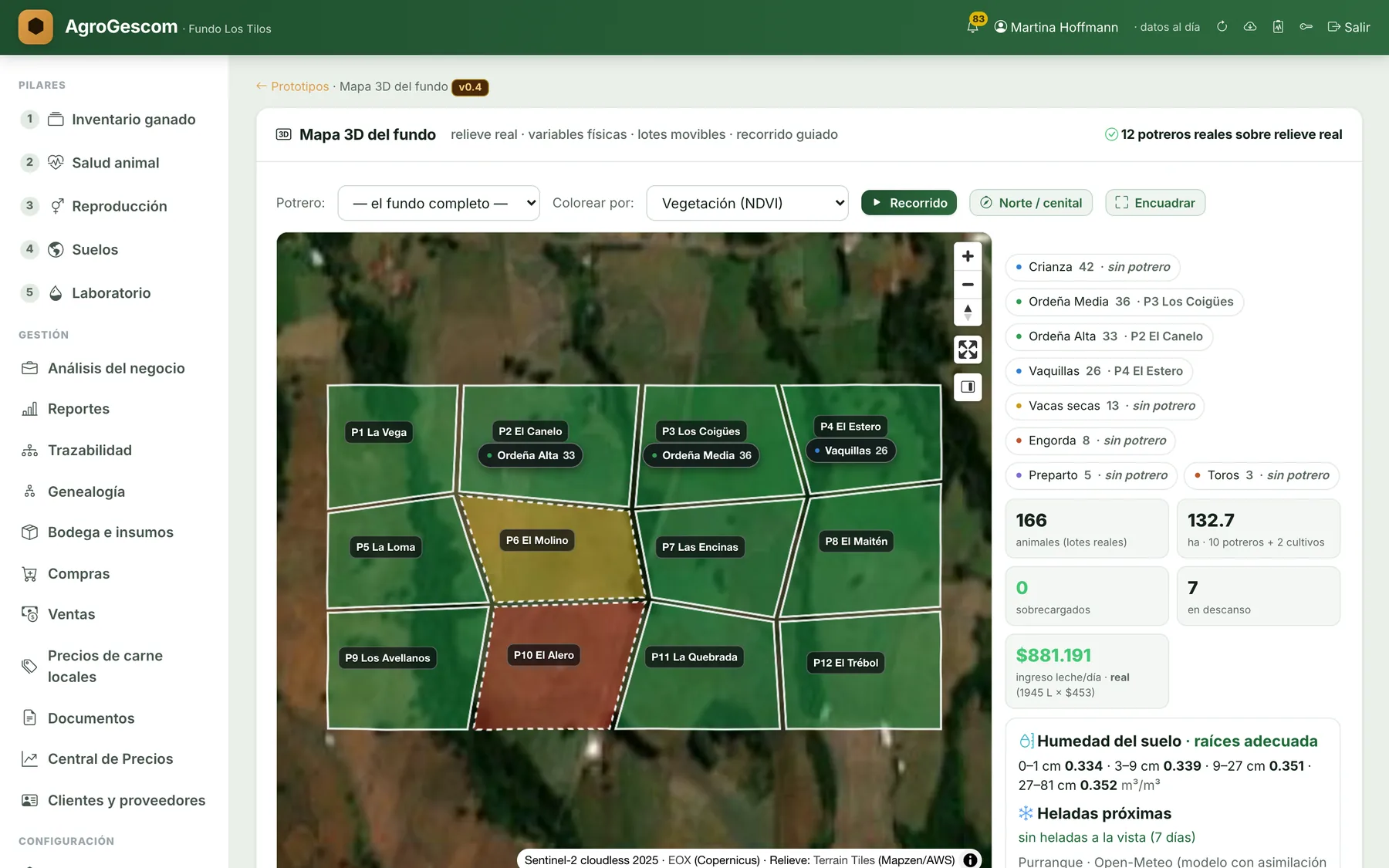This screenshot has width=1389, height=868.
Task: Click the Laboratorio droplet icon
Action: pos(56,293)
